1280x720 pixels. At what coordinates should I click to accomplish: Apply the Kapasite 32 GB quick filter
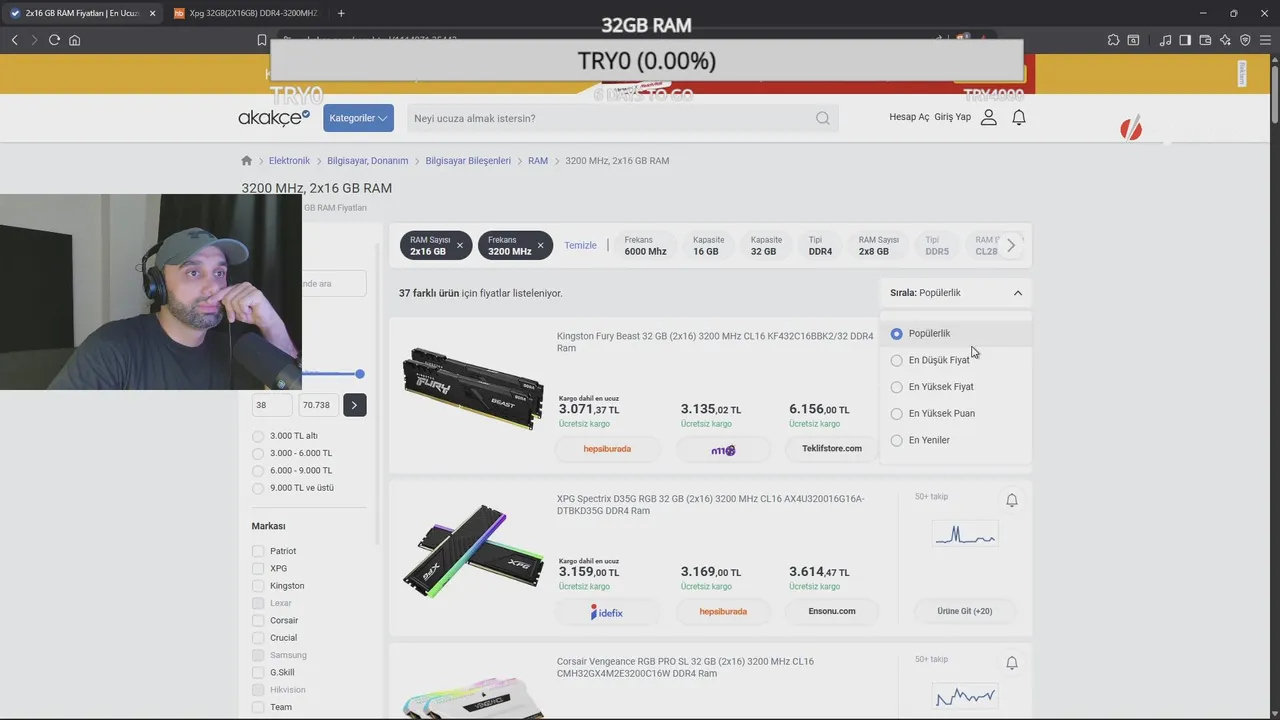pyautogui.click(x=766, y=246)
